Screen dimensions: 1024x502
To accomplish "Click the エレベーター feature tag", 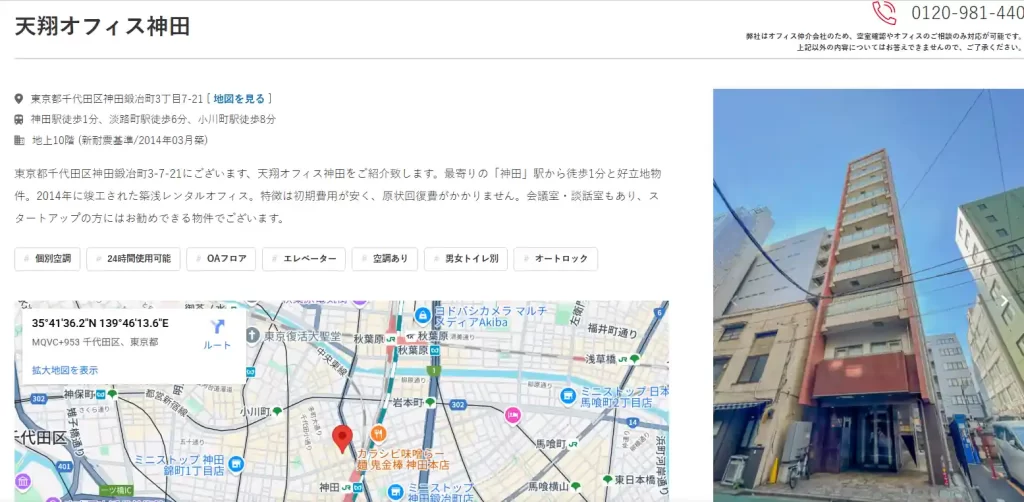I will coord(304,259).
